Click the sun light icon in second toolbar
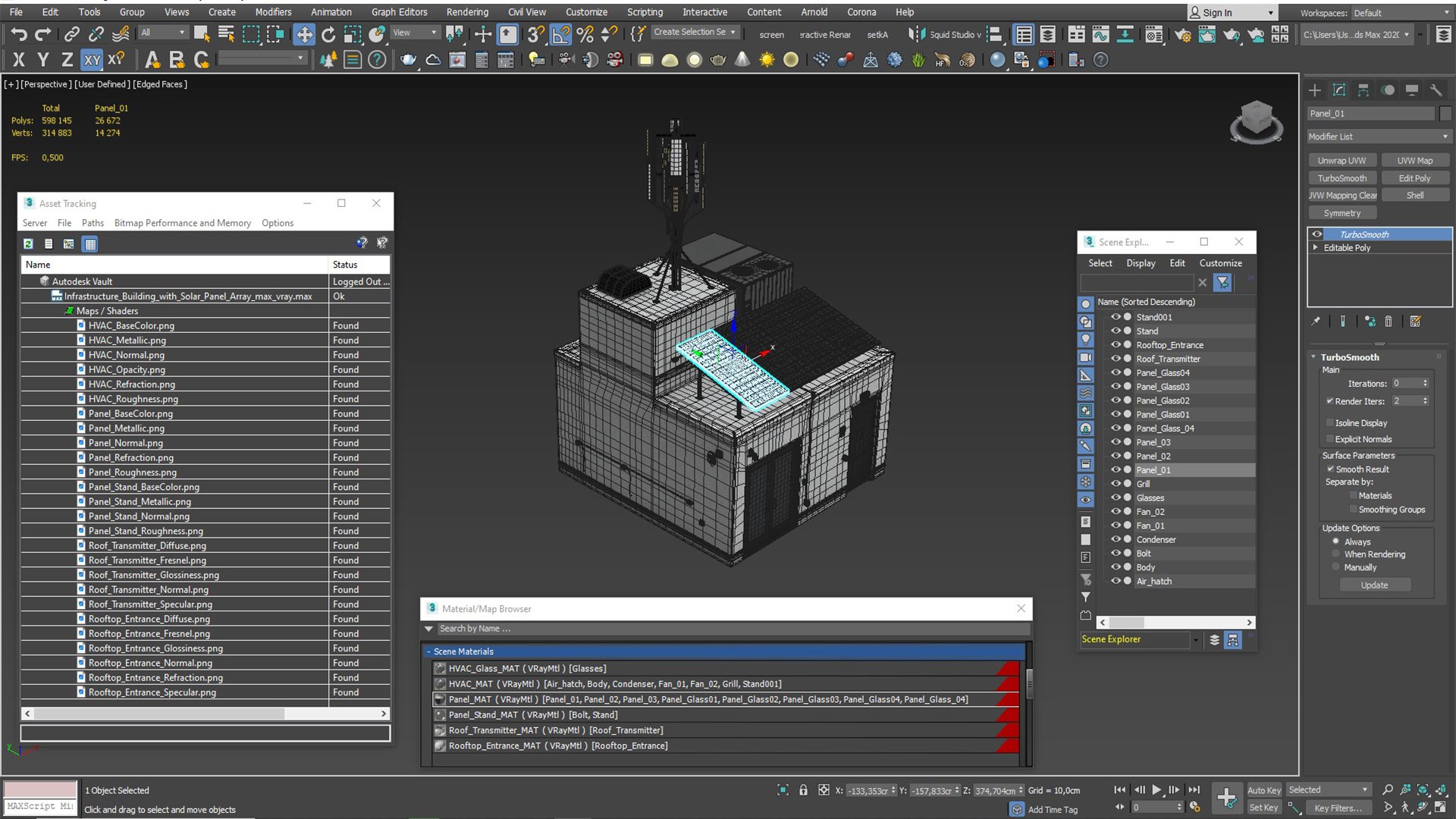 pos(767,60)
